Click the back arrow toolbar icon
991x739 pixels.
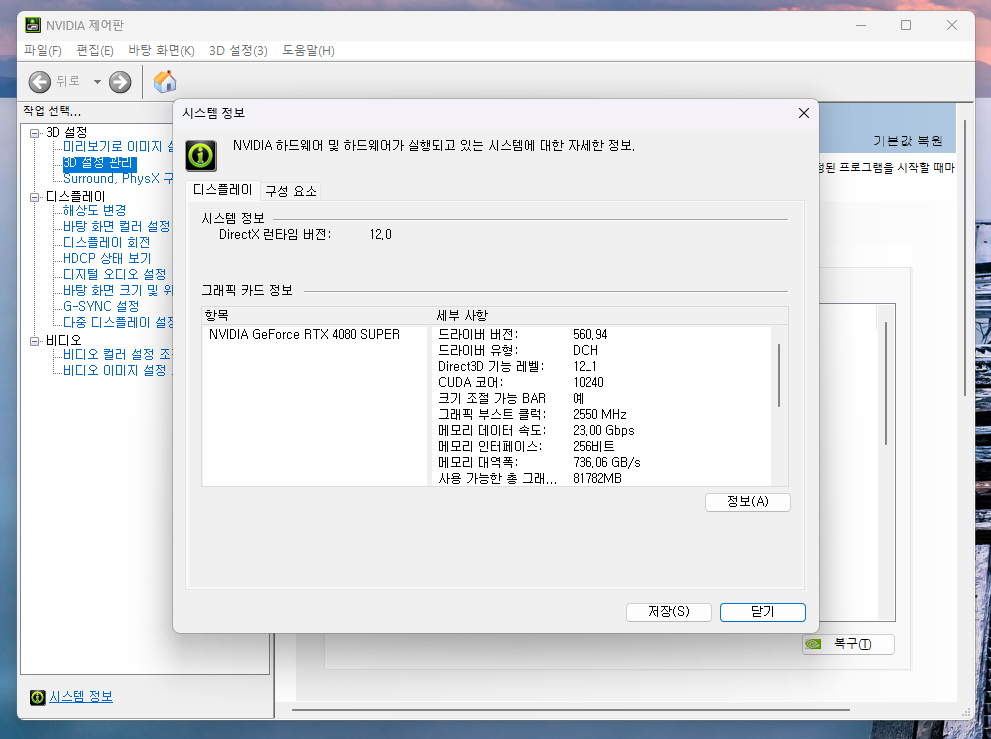(x=40, y=82)
